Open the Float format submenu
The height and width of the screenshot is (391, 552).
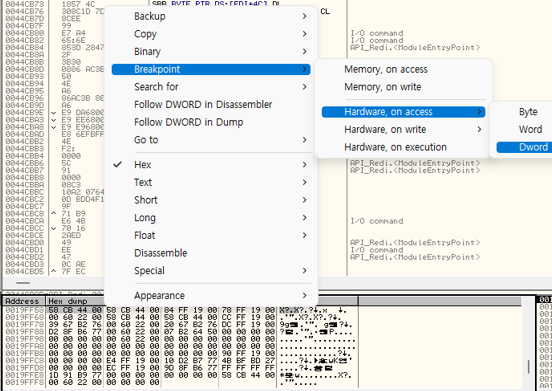211,235
